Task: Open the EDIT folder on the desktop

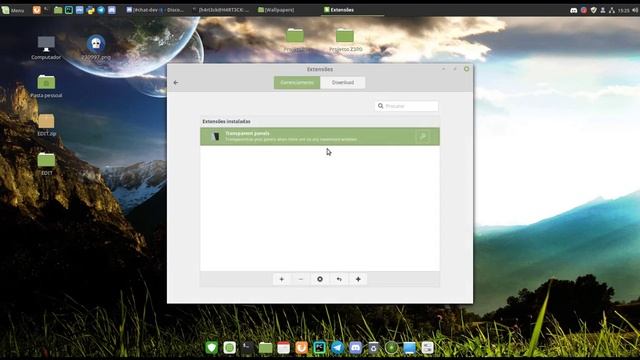Action: click(x=46, y=164)
